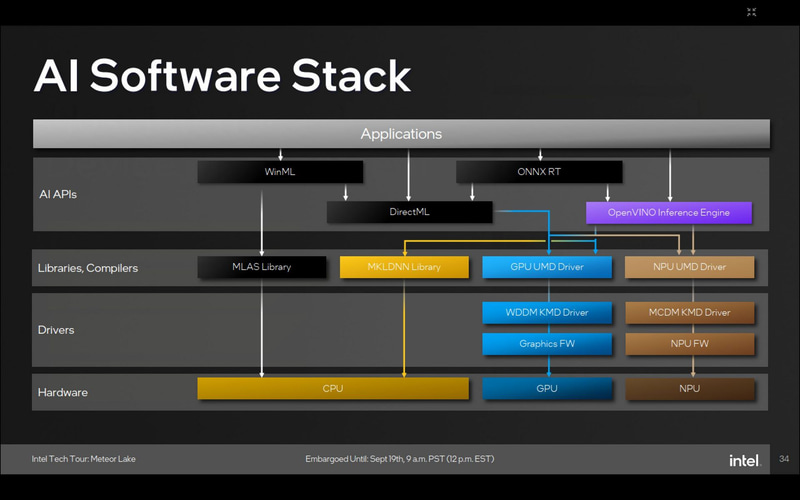Viewport: 800px width, 500px height.
Task: Click the MKLDNN Library box
Action: [x=404, y=267]
